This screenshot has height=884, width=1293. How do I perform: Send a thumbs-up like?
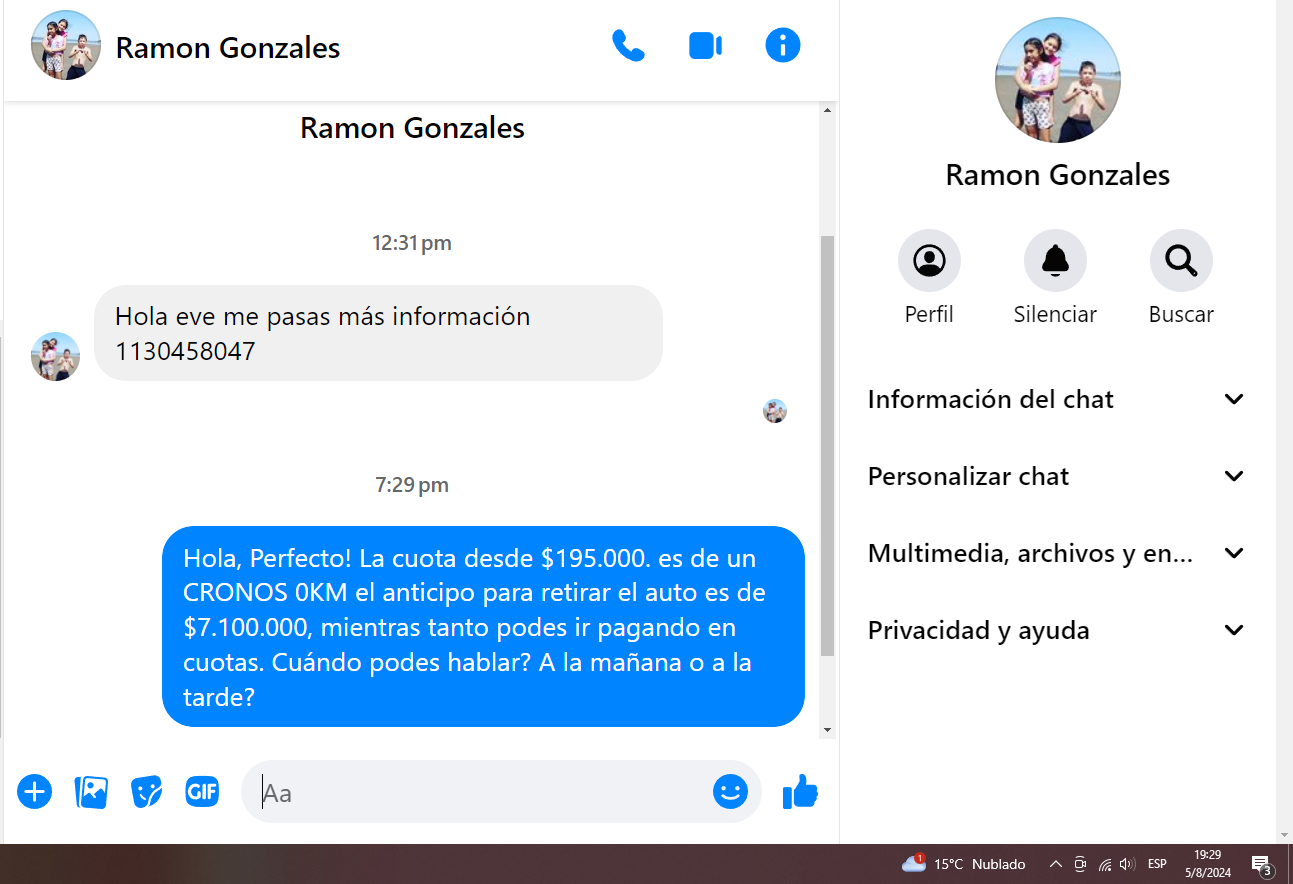point(800,792)
